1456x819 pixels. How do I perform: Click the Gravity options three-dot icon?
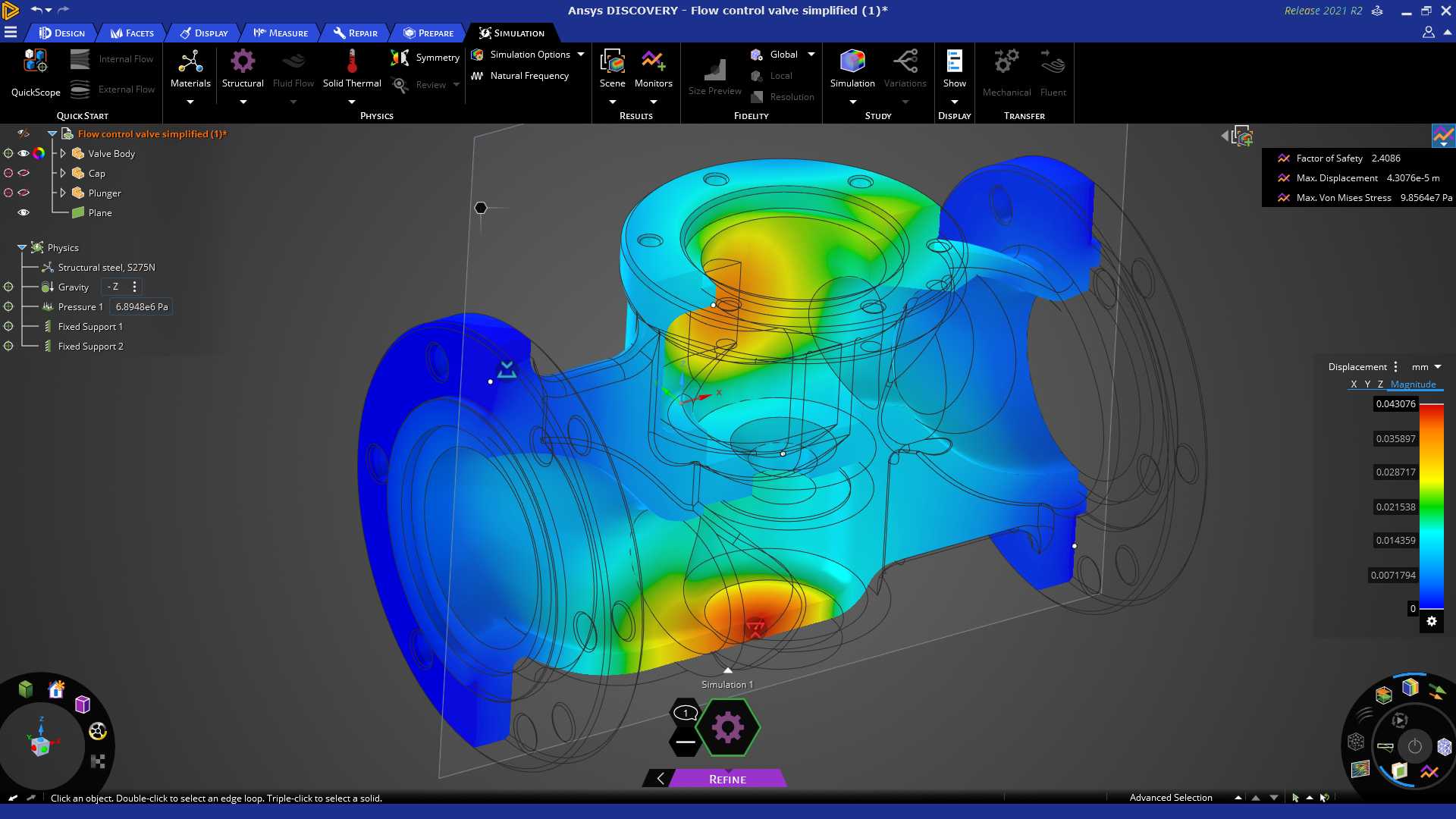pos(134,287)
